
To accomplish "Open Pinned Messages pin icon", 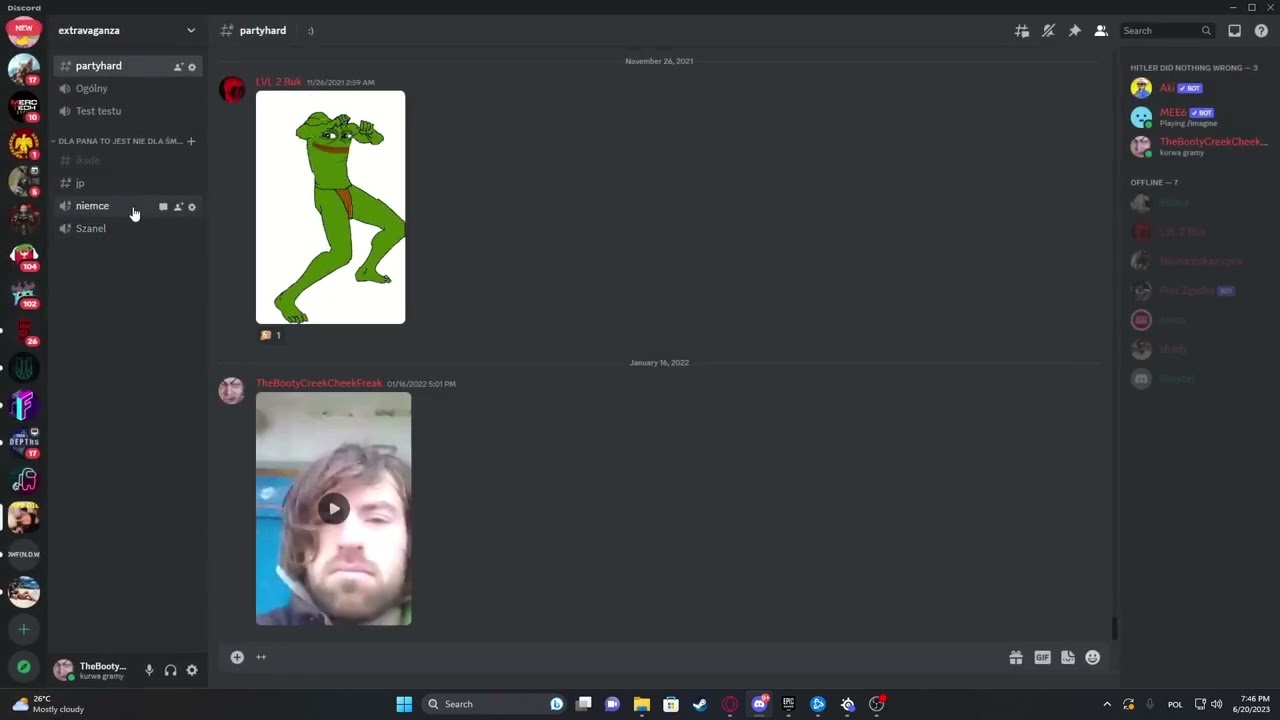I will (x=1075, y=31).
